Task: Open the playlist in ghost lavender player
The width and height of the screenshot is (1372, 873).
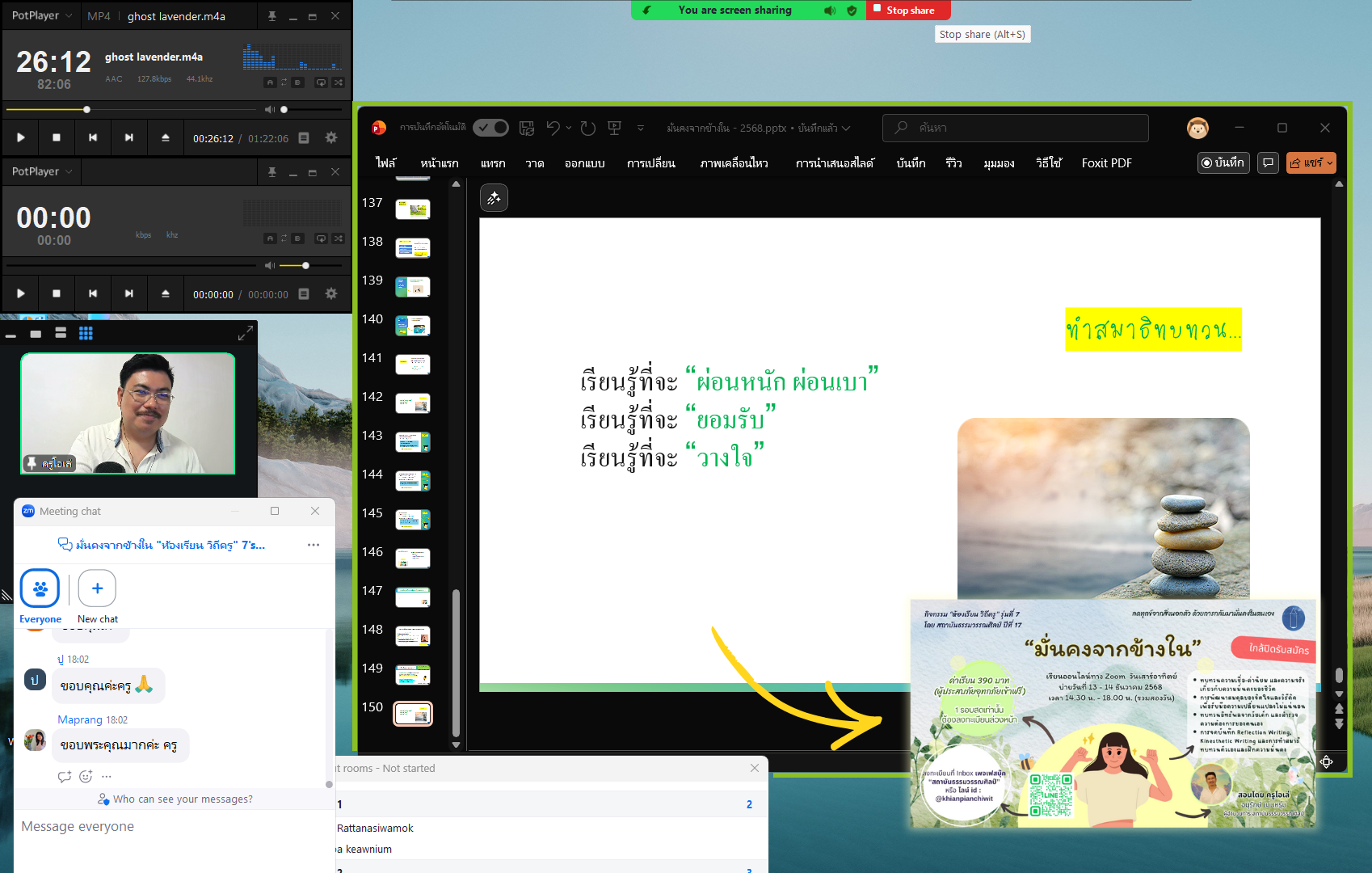Action: (304, 138)
